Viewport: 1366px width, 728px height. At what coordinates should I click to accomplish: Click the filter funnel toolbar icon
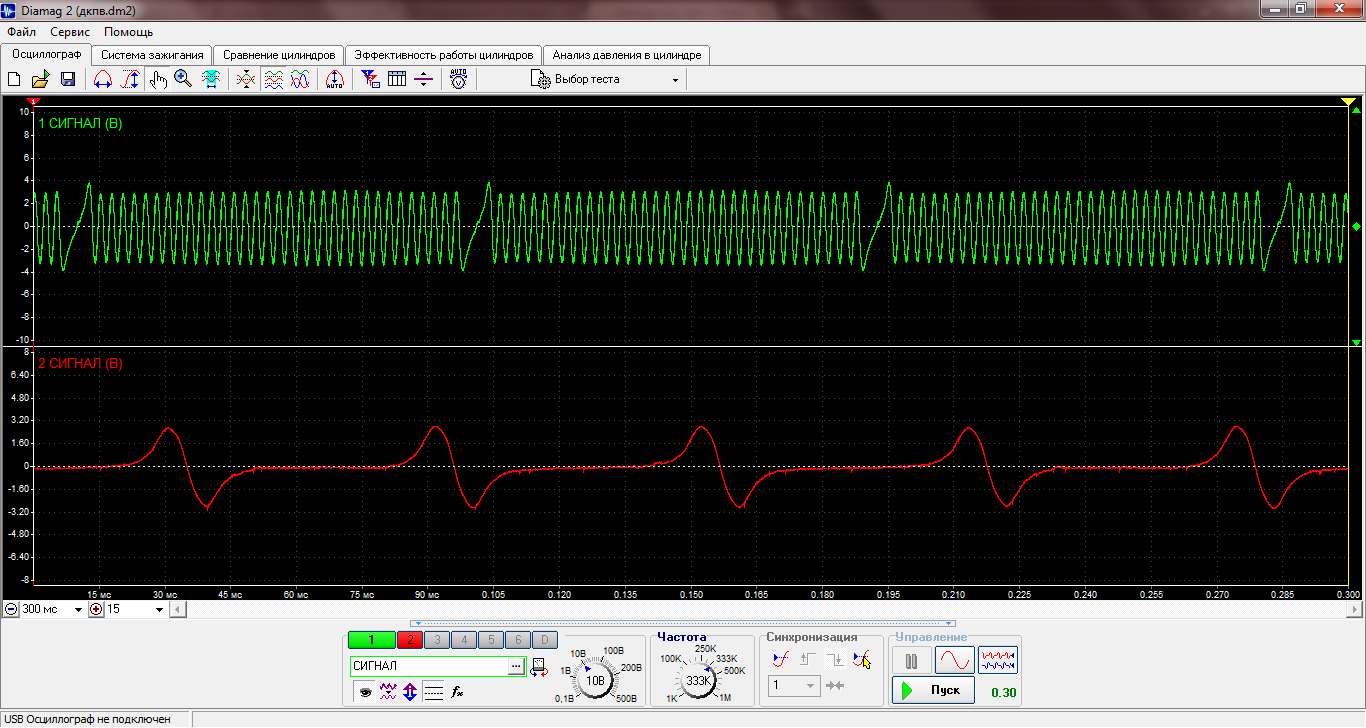(x=370, y=80)
